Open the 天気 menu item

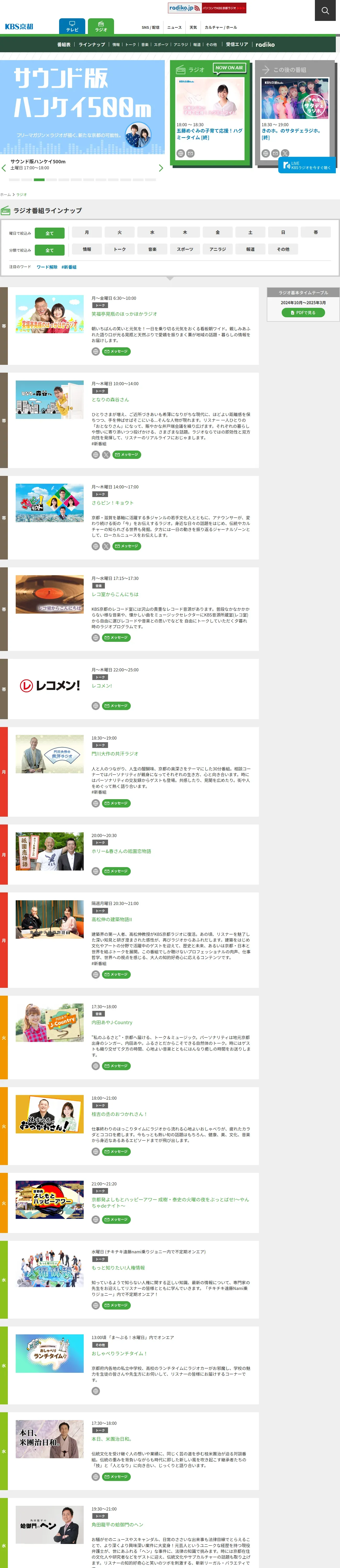tap(193, 27)
